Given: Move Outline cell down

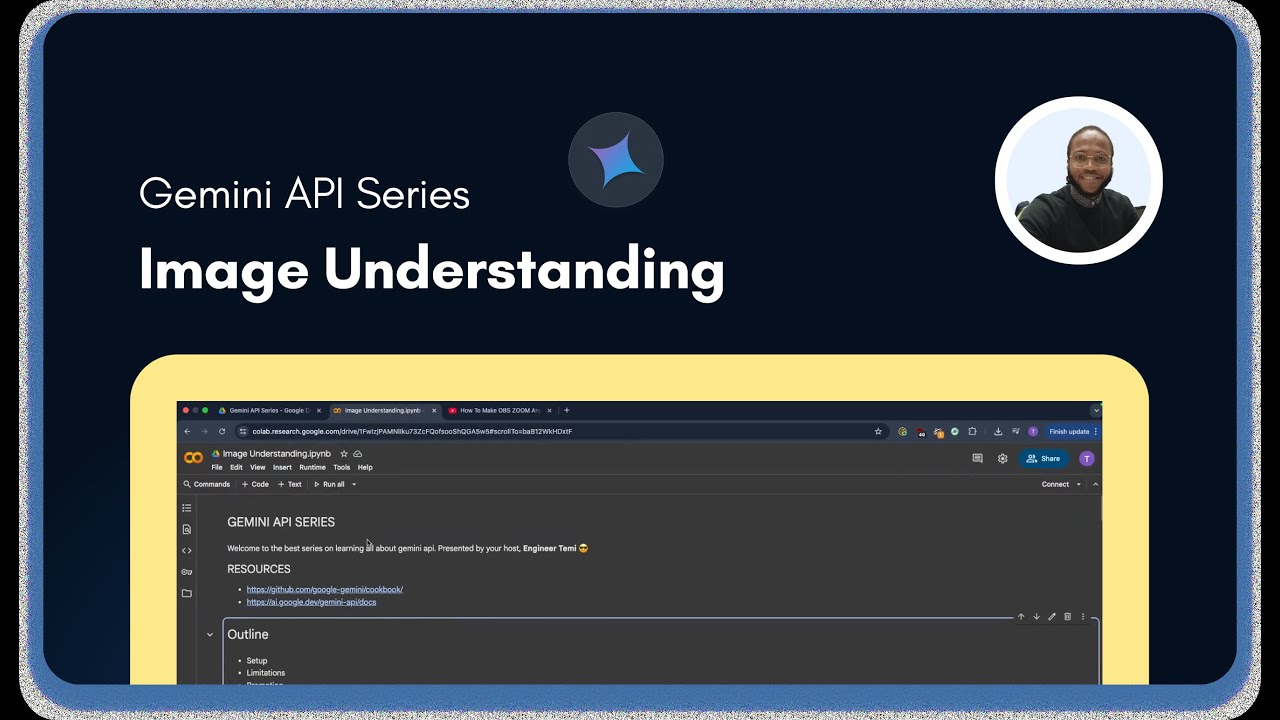Looking at the screenshot, I should tap(1036, 617).
